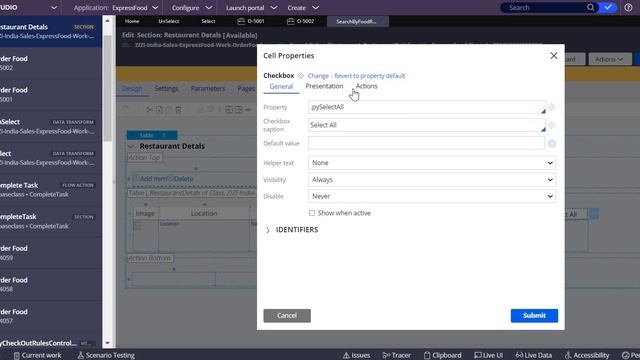Open the Change control link

(x=318, y=76)
